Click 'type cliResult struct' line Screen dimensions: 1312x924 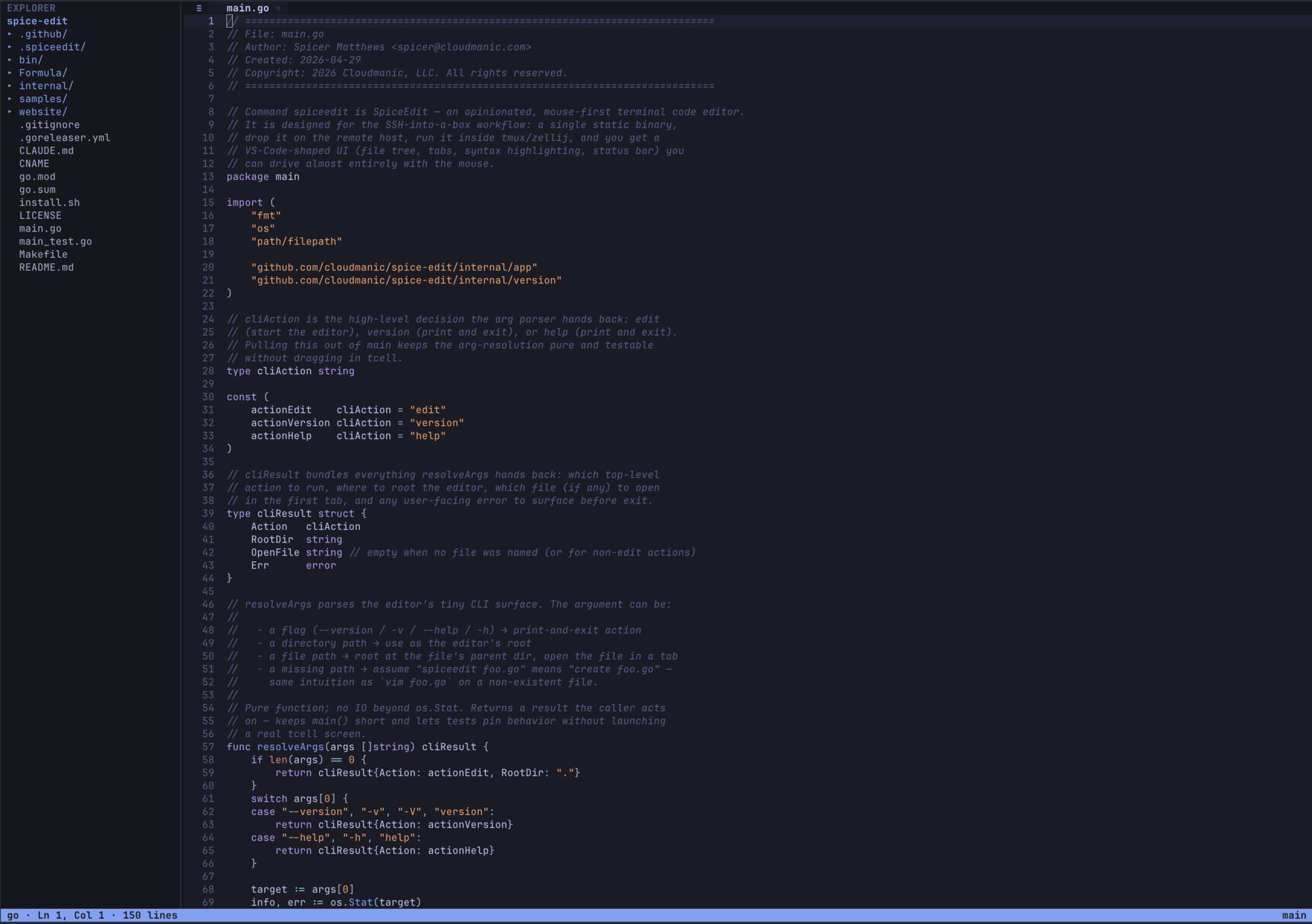click(297, 513)
